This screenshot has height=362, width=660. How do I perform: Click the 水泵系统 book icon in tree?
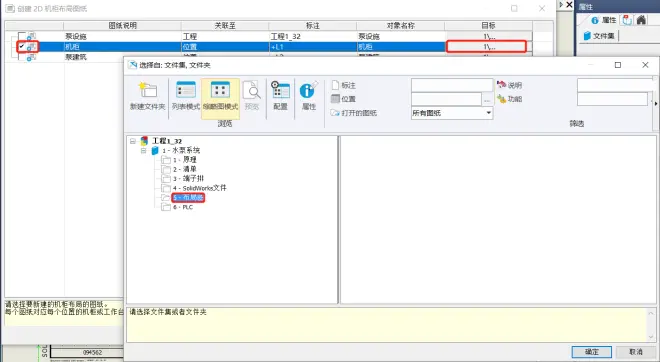click(x=155, y=150)
